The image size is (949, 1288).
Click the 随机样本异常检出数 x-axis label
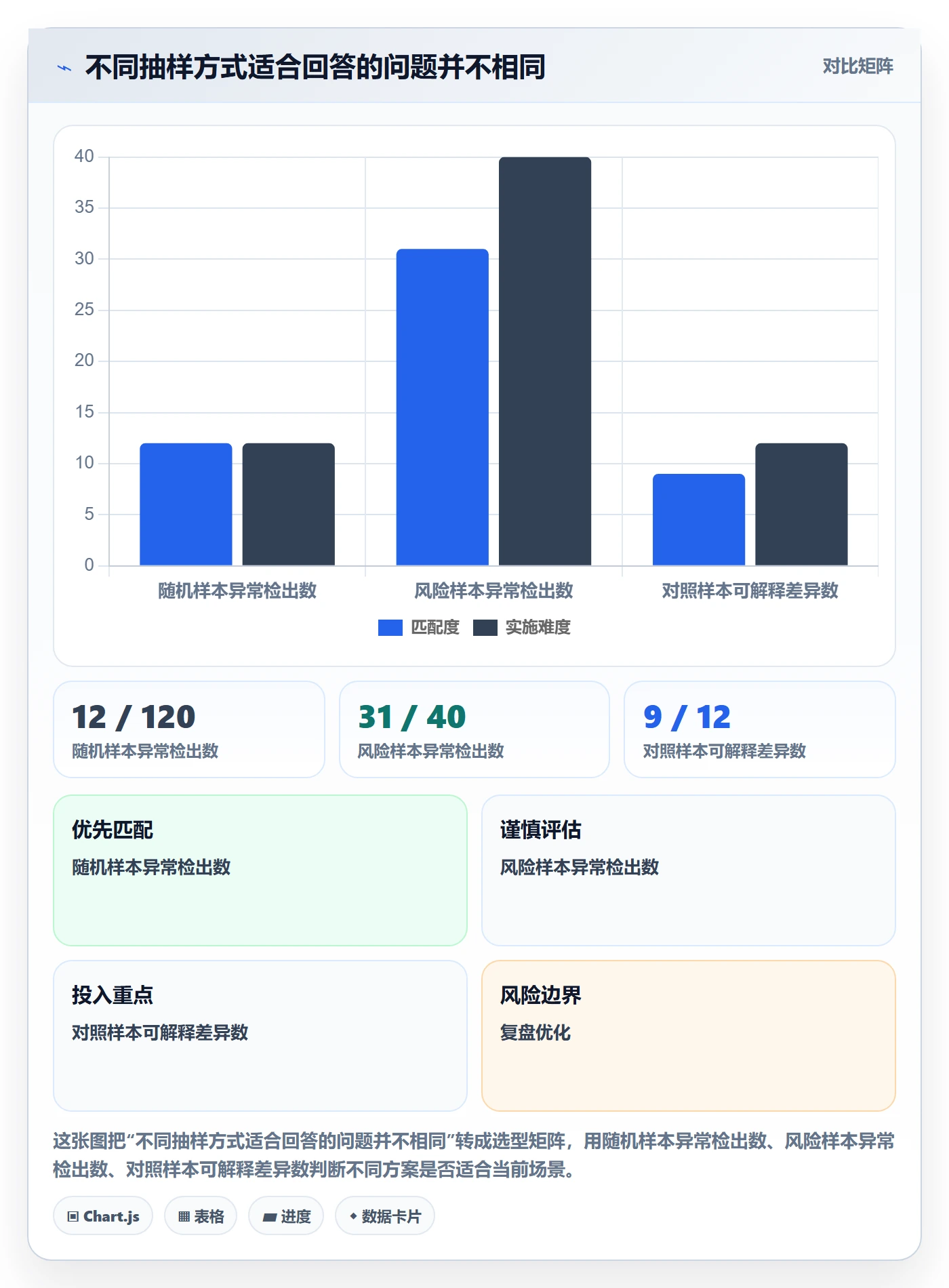[x=237, y=591]
